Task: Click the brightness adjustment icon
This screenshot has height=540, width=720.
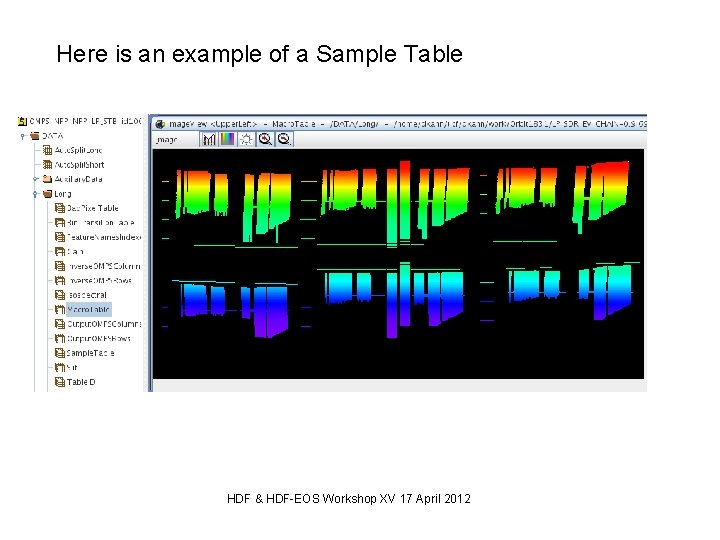Action: [x=246, y=139]
